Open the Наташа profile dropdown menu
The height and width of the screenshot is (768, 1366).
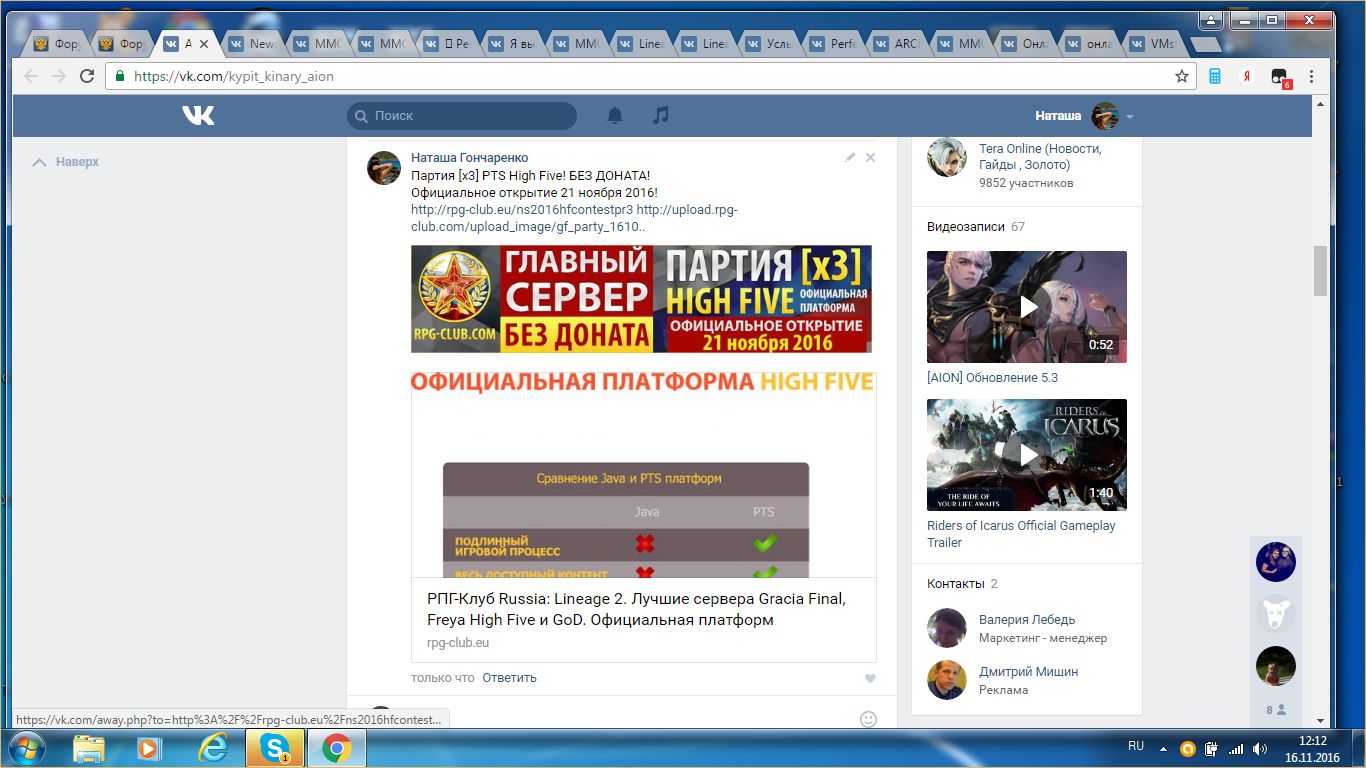coord(1085,116)
